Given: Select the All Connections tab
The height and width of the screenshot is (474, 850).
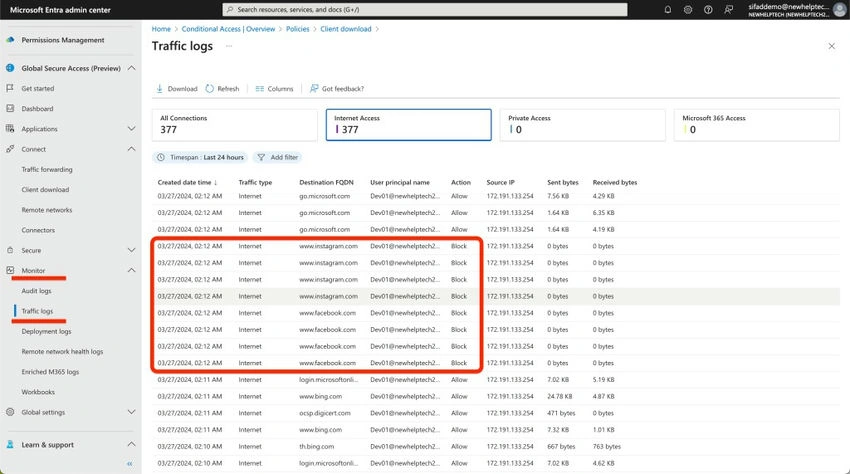Looking at the screenshot, I should 235,125.
